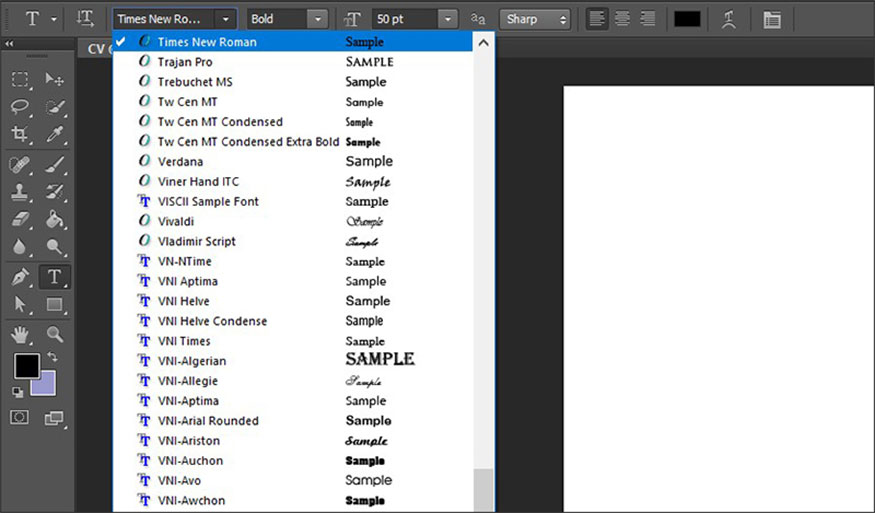This screenshot has width=875, height=513.
Task: Toggle the character and paragraph panels button
Action: [x=771, y=19]
